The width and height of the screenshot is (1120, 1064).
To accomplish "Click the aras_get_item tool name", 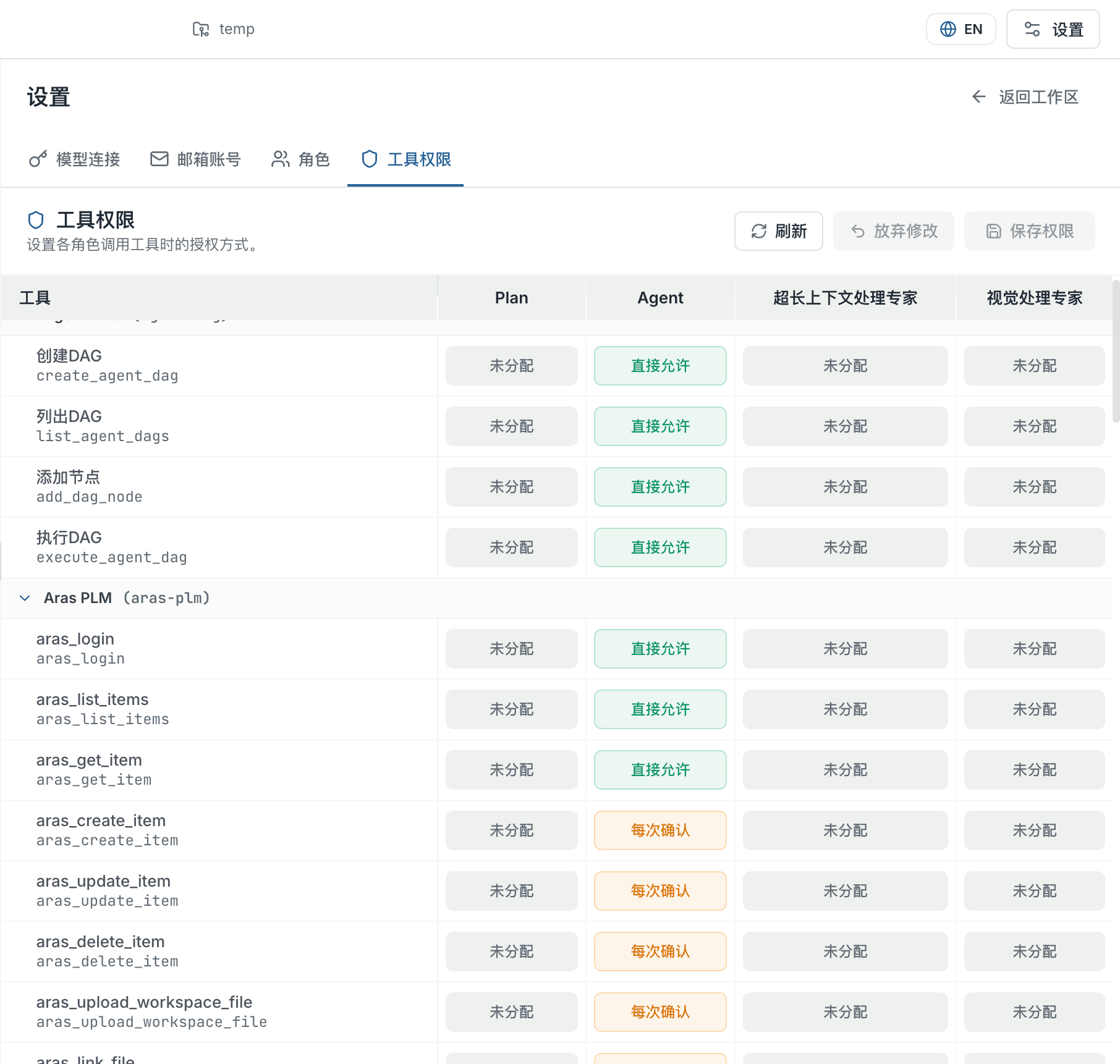I will (x=89, y=760).
